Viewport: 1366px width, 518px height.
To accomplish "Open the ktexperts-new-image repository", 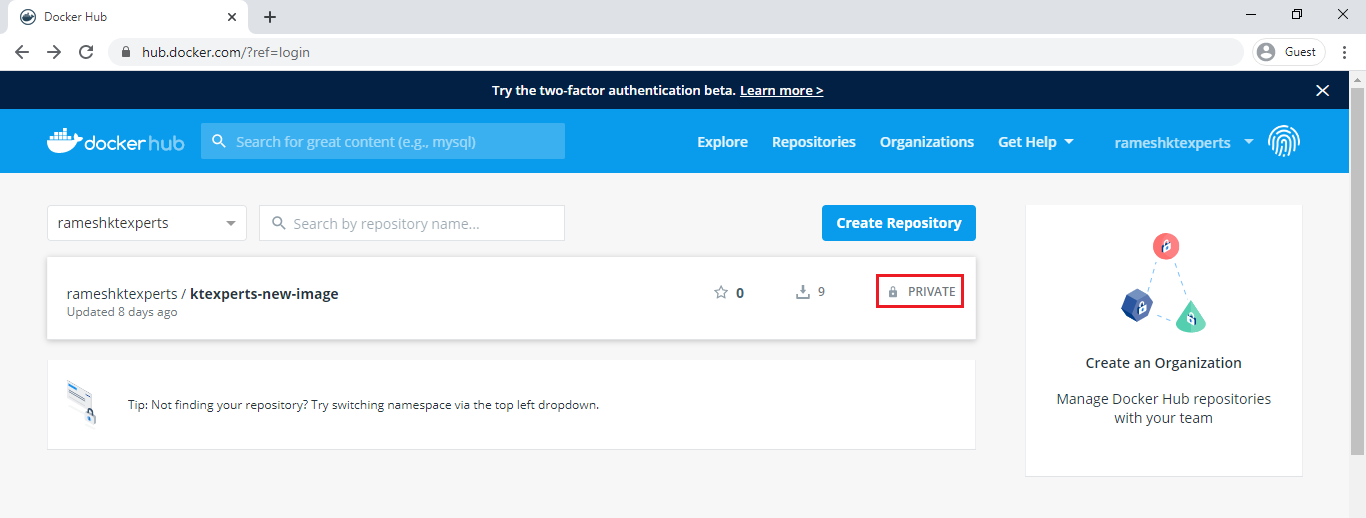I will (264, 294).
